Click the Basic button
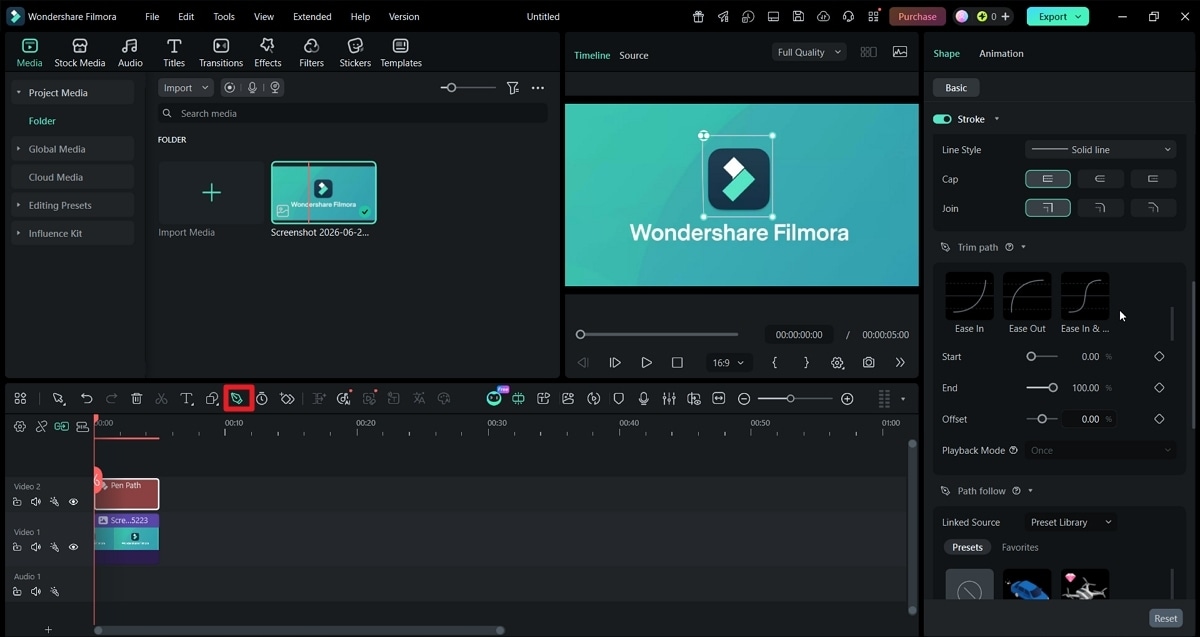Screen dimensions: 1200x637 956,88
